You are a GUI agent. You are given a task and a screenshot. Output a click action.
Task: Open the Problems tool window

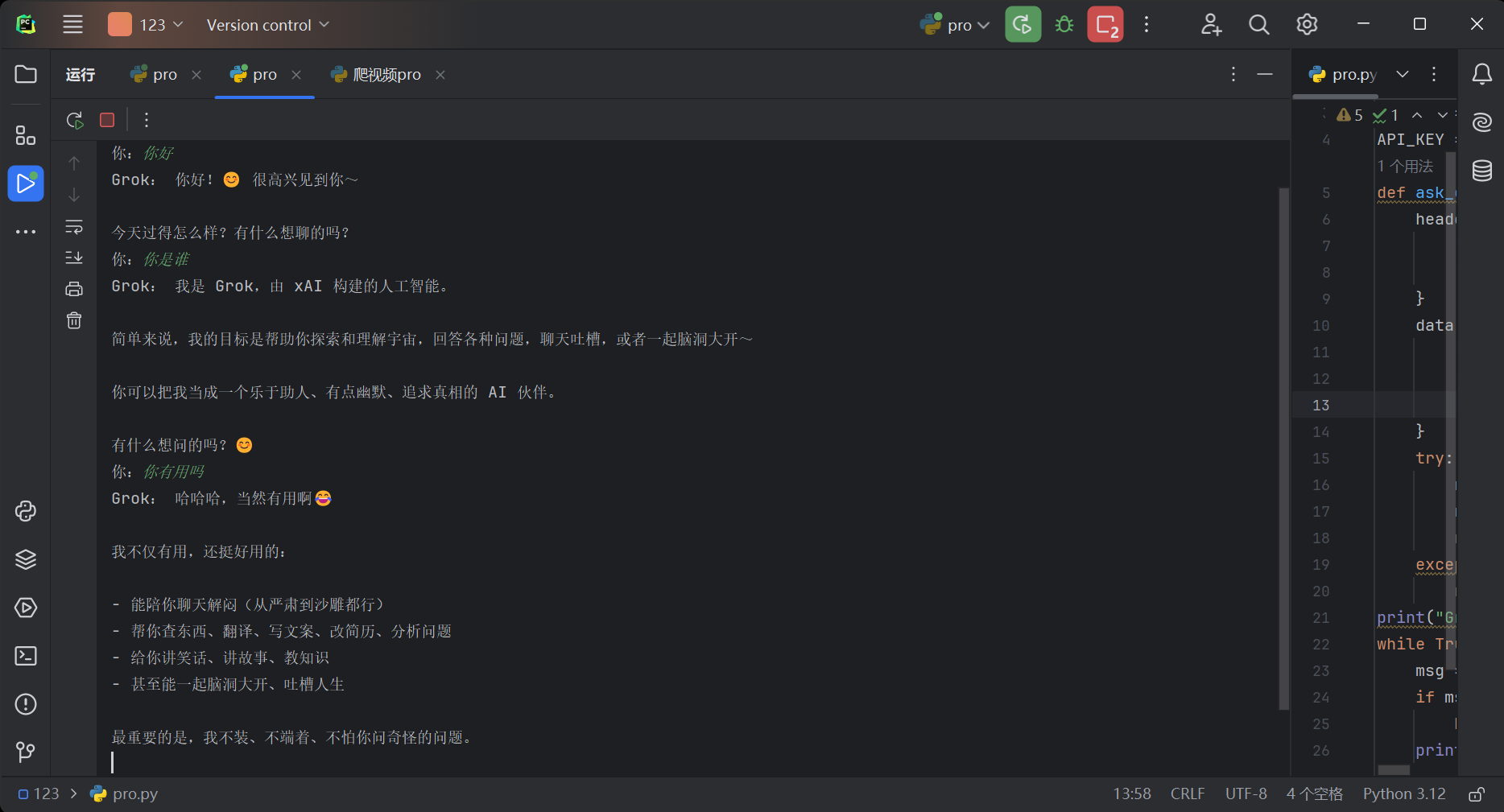pos(26,704)
